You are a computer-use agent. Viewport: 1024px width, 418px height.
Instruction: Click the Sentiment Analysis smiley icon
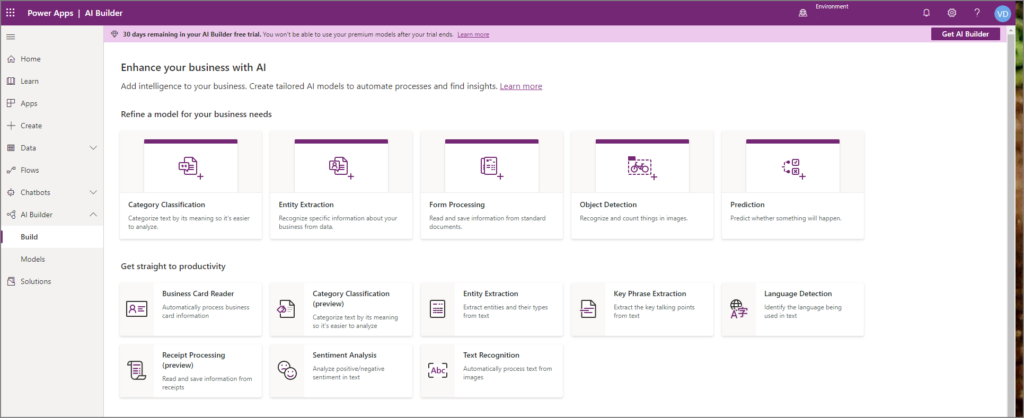[287, 370]
